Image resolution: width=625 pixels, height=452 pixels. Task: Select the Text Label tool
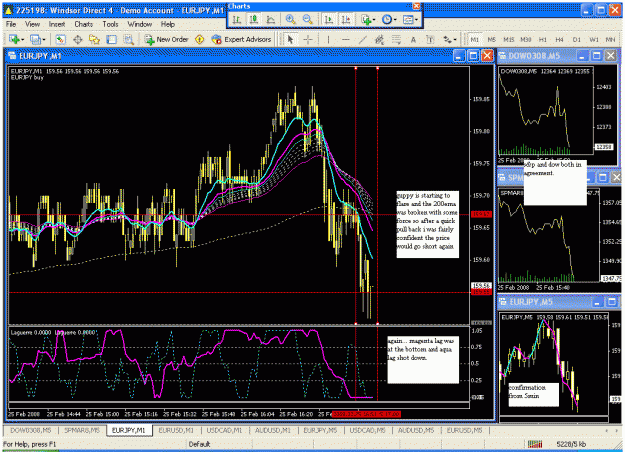tap(430, 39)
